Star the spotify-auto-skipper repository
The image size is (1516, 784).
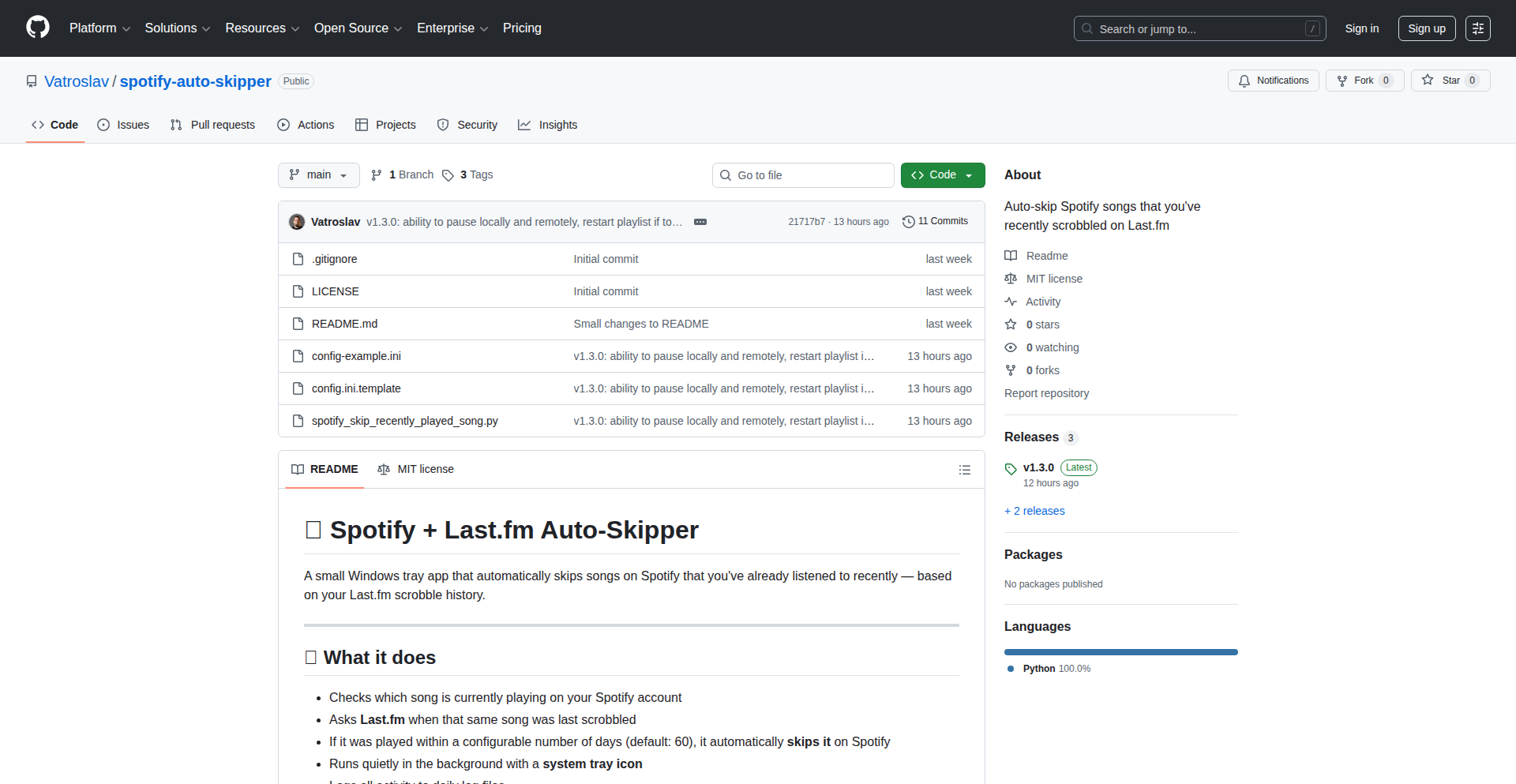tap(1450, 80)
